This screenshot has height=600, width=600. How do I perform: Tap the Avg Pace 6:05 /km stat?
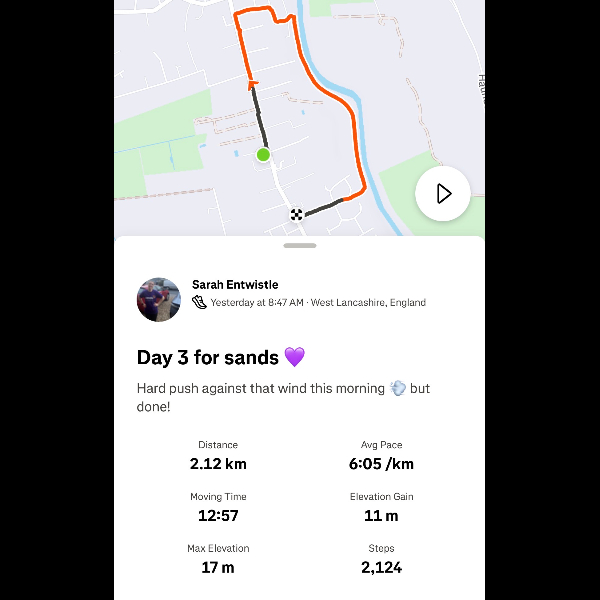[x=381, y=455]
